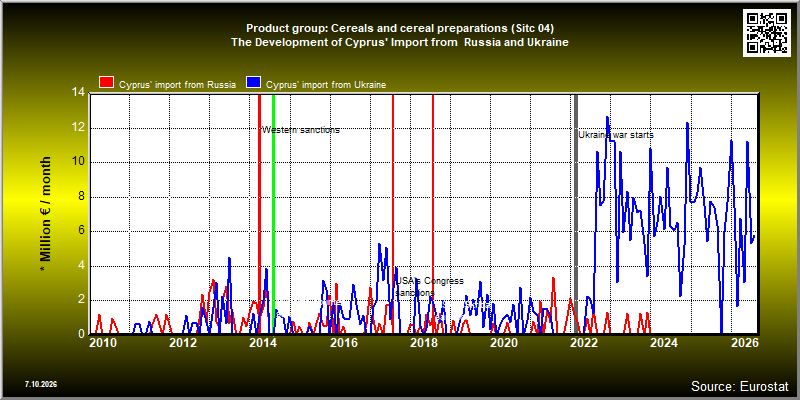
Task: Click the x-axis year 2022
Action: [x=584, y=343]
